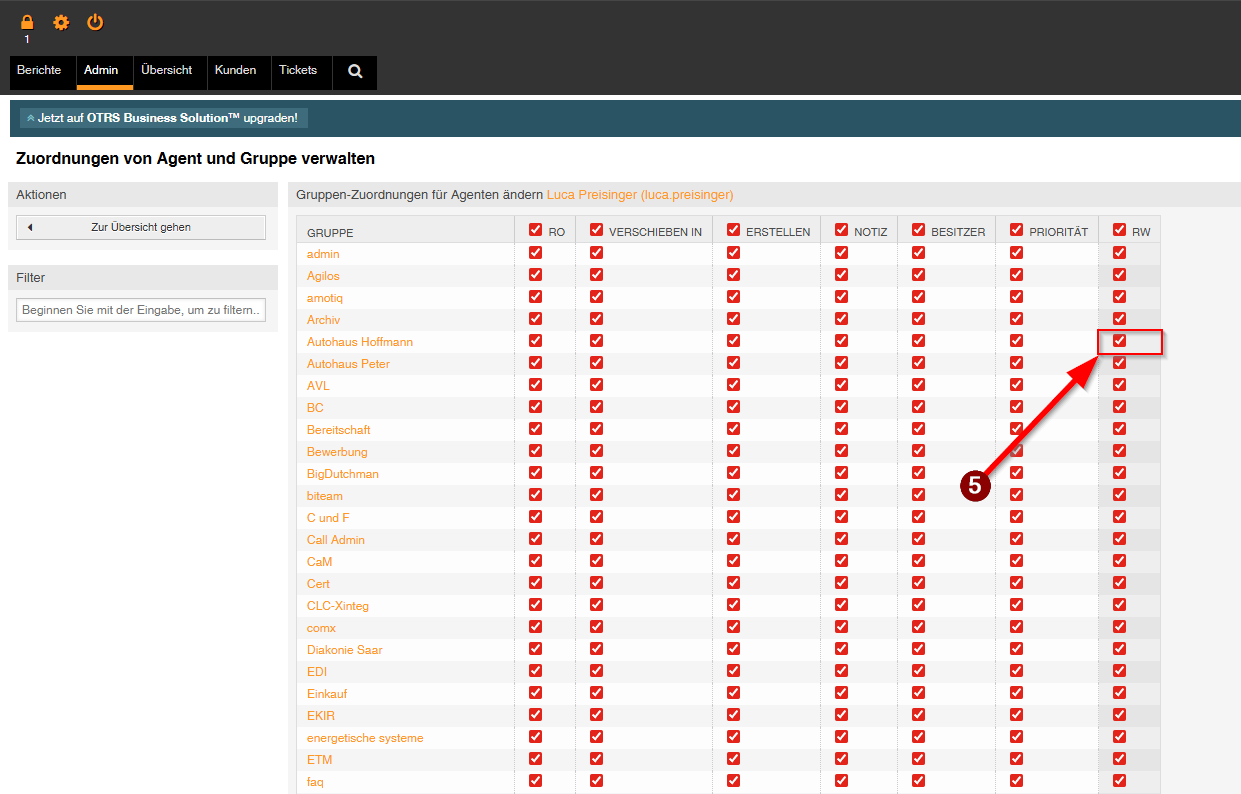
Task: Toggle the PRIORITÄT header checkbox
Action: click(1017, 230)
